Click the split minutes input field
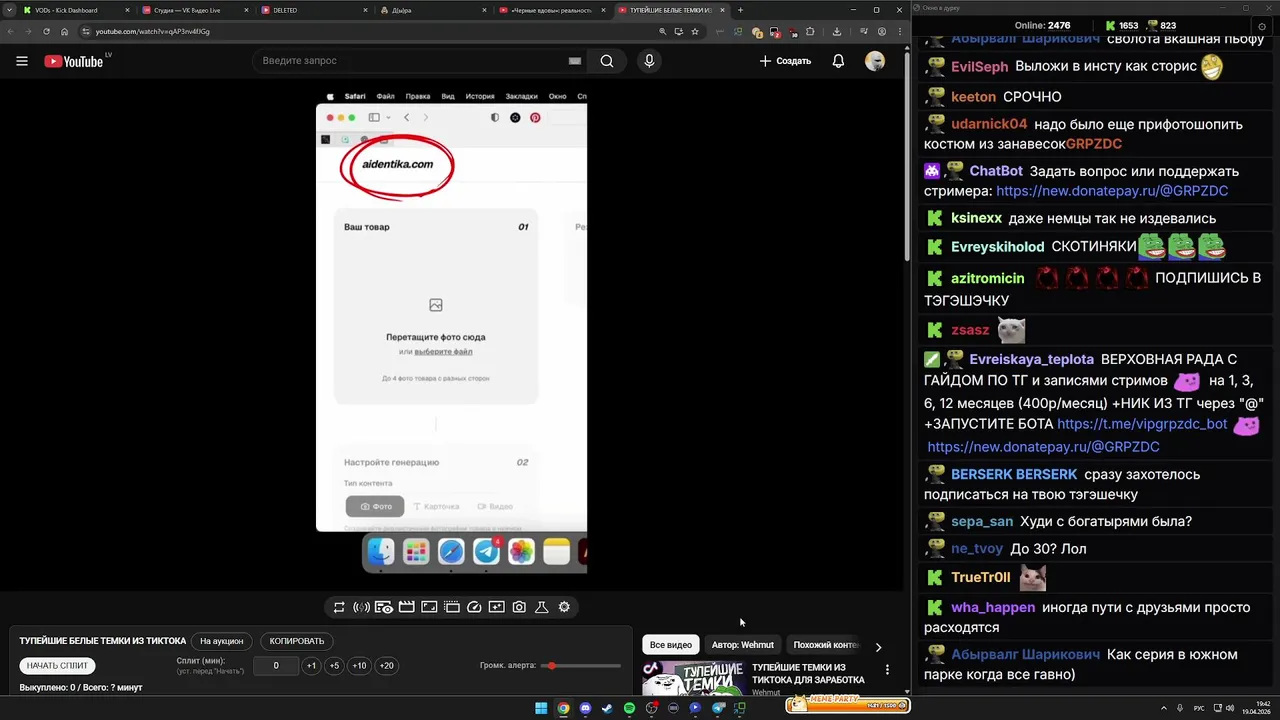Image resolution: width=1280 pixels, height=720 pixels. pos(276,666)
